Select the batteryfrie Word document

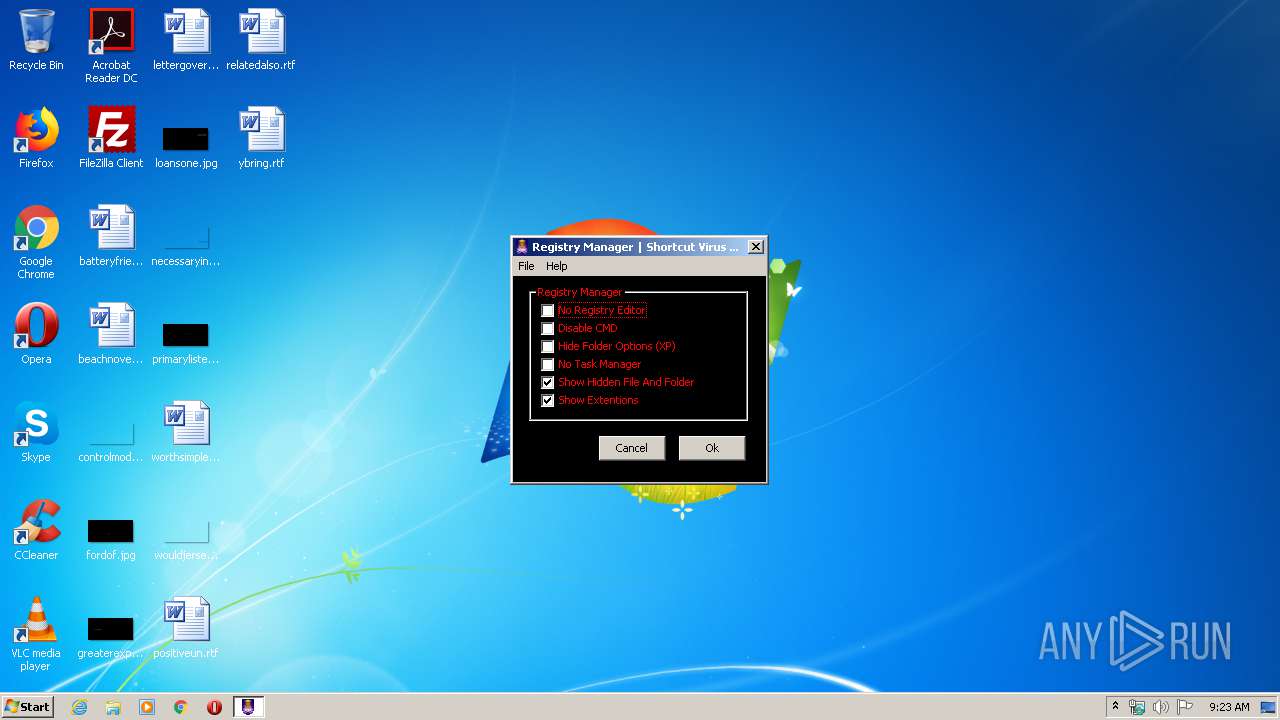(111, 236)
